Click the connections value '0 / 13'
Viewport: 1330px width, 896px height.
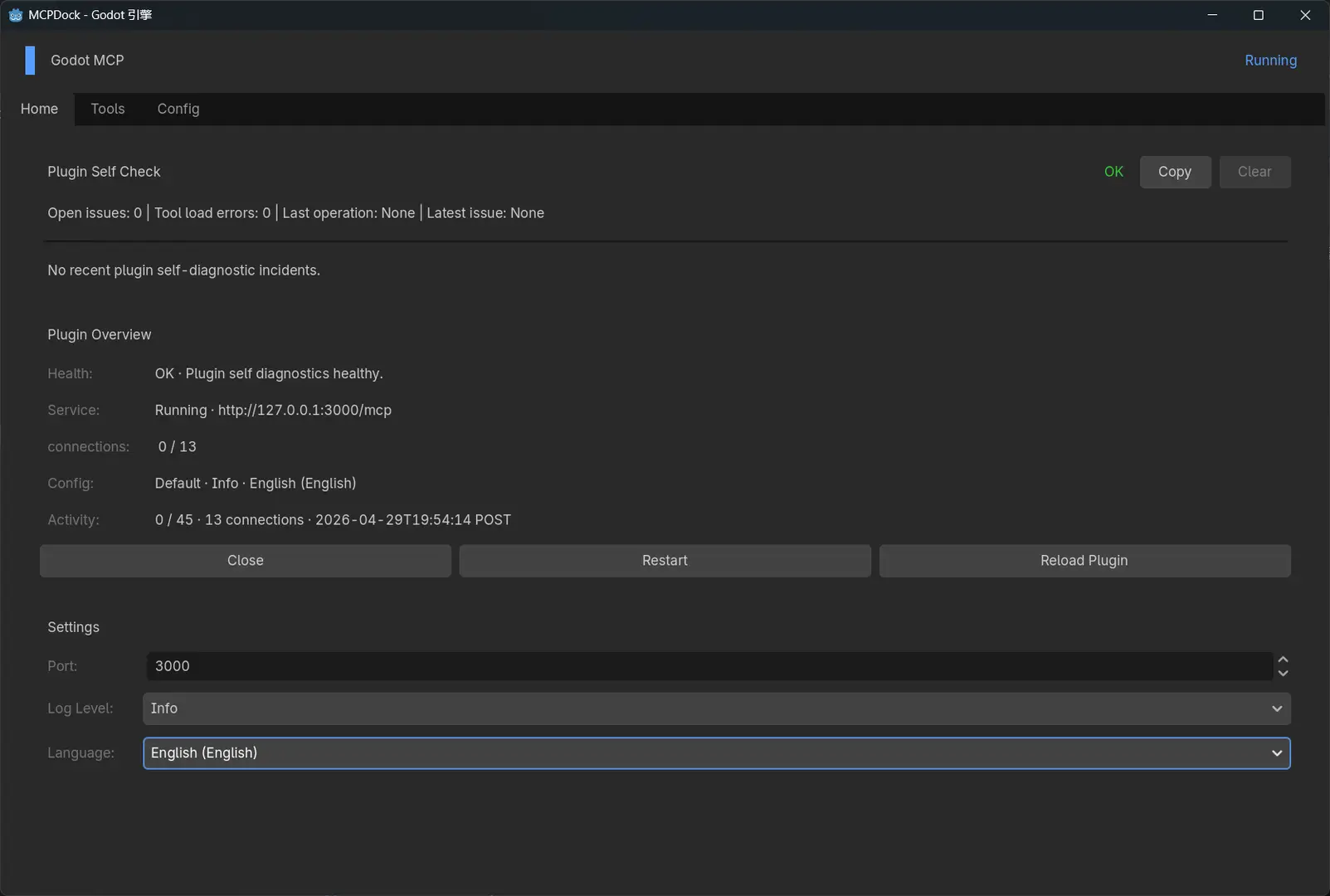click(178, 446)
